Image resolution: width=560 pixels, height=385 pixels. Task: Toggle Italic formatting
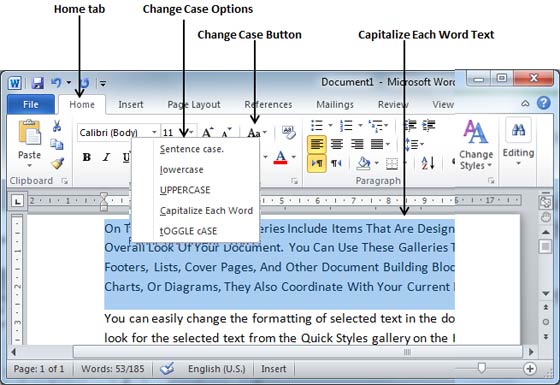[106, 157]
